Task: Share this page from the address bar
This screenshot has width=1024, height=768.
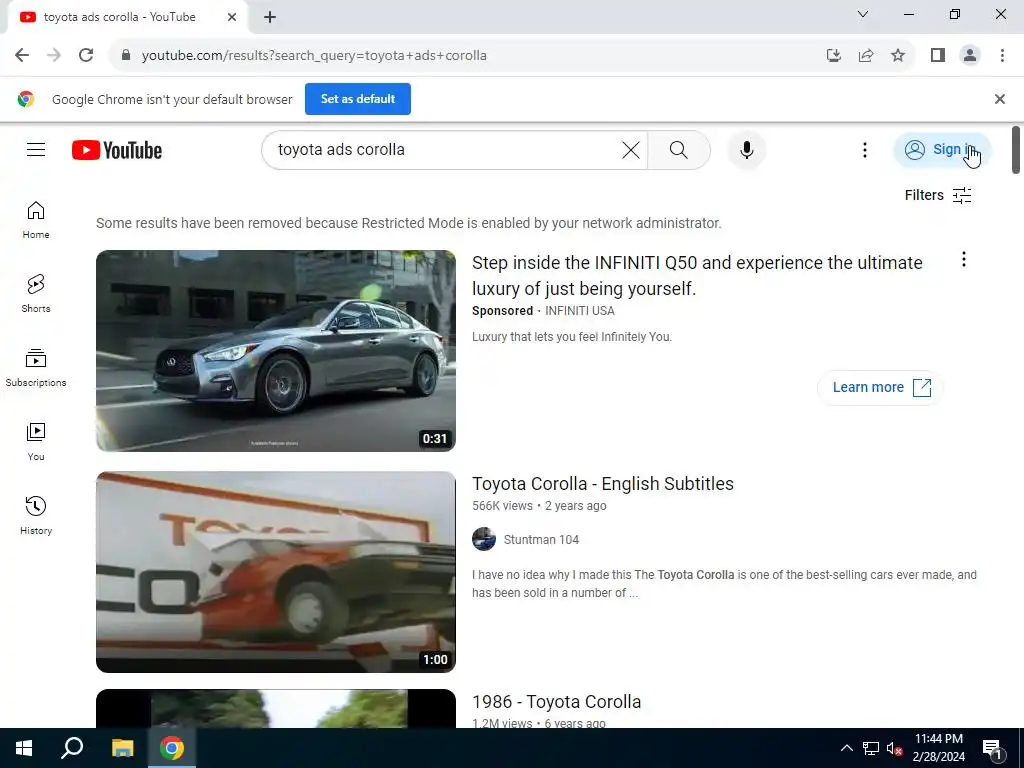Action: (x=866, y=56)
